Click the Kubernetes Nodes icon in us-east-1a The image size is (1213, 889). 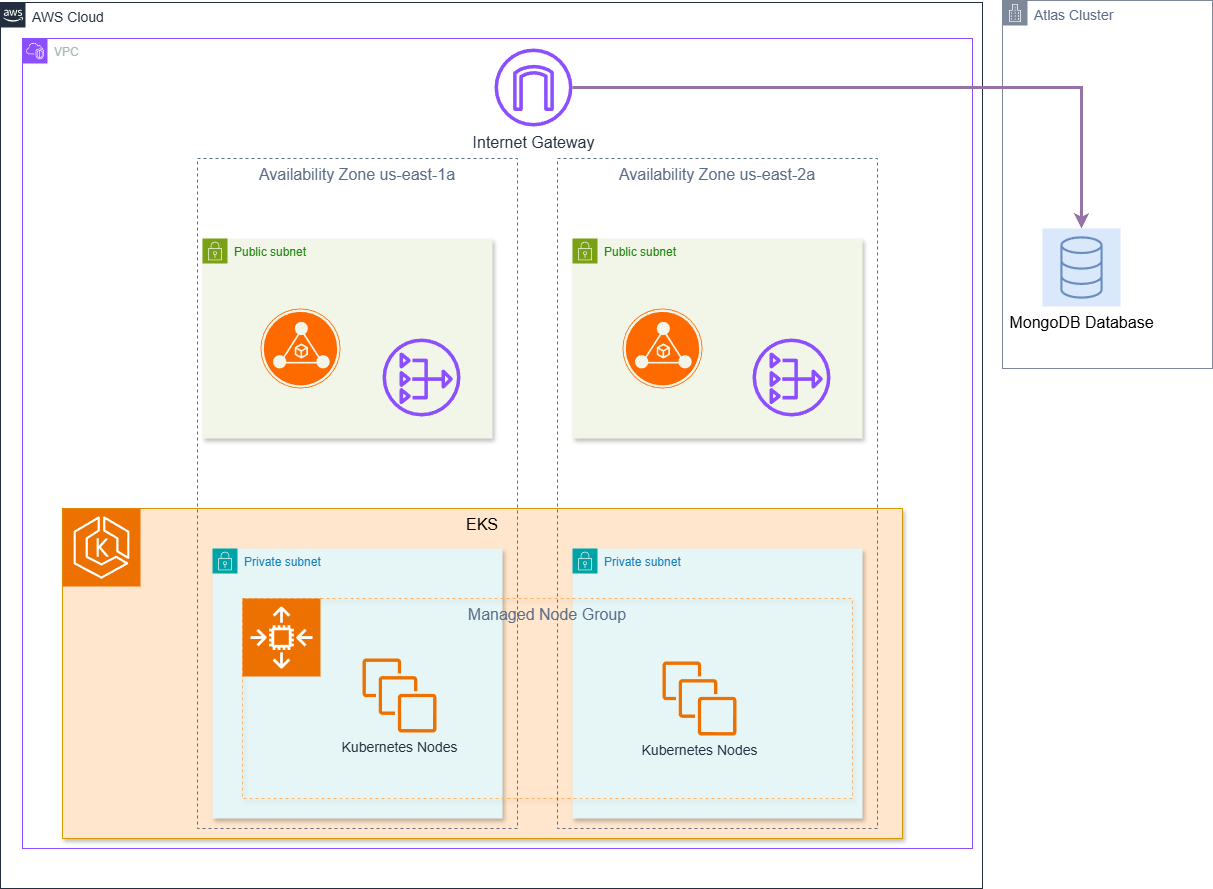pos(398,692)
